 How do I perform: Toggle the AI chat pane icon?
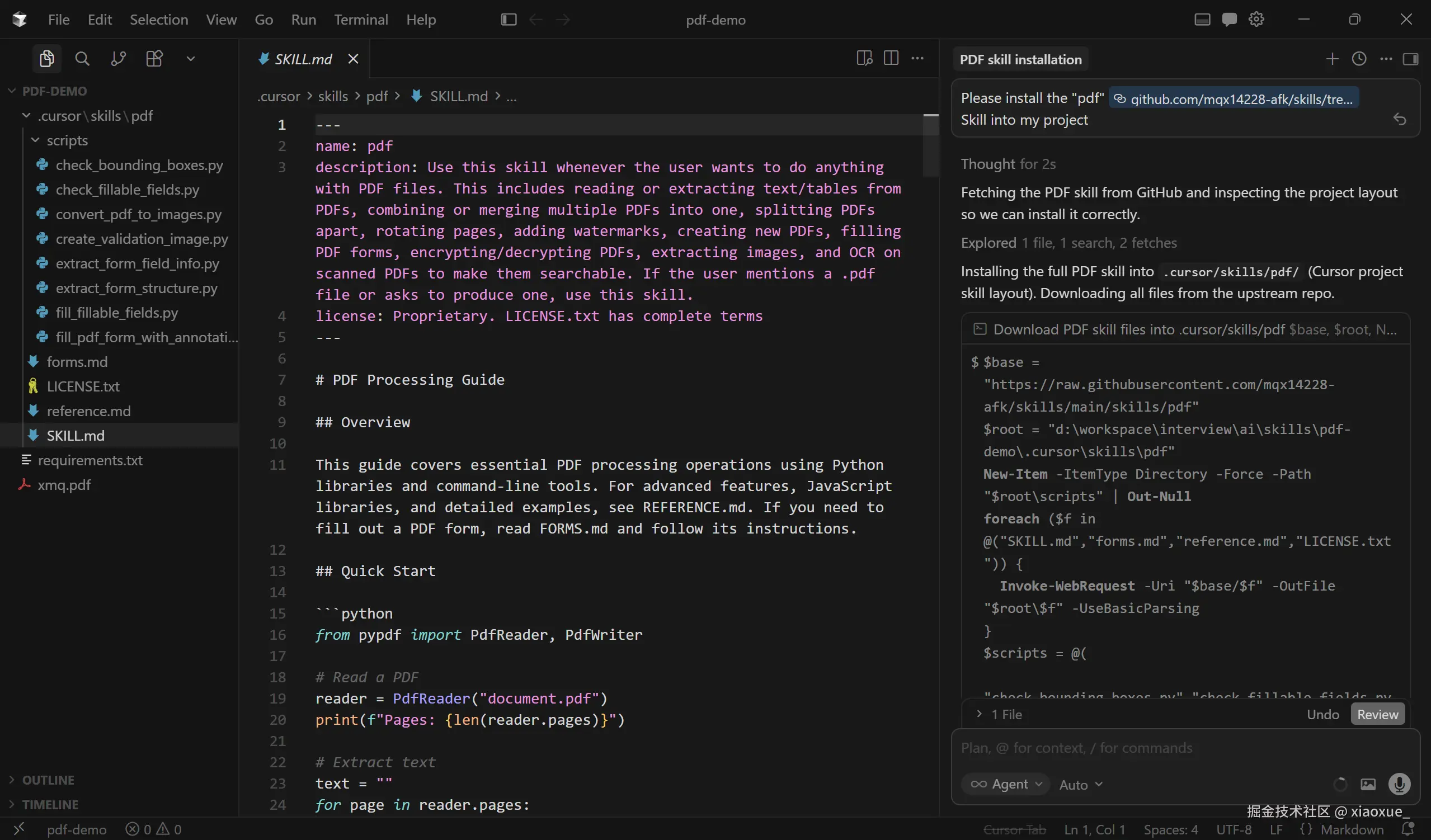(x=1229, y=20)
